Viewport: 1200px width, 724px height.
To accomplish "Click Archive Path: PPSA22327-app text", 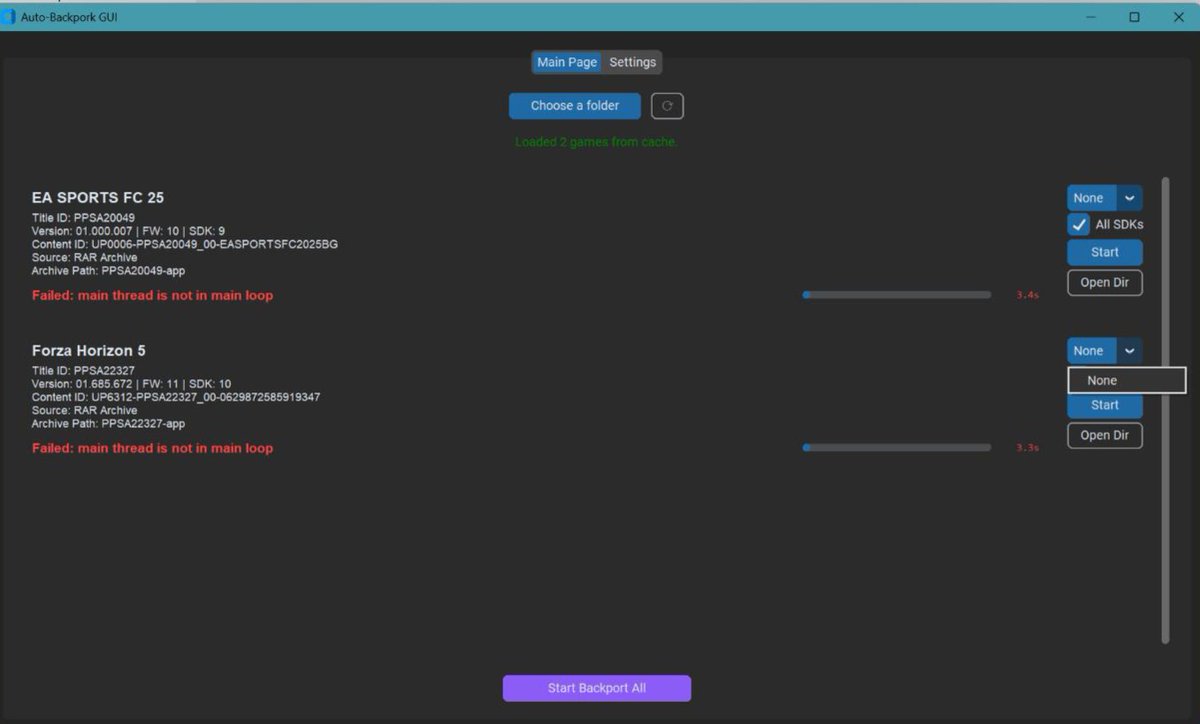I will coord(108,424).
